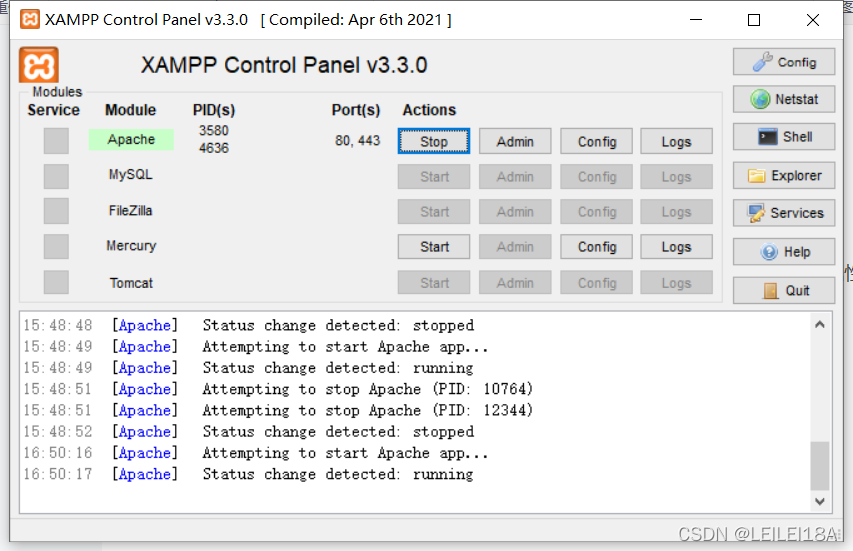This screenshot has height=551, width=853.
Task: Click the log line at 15:48:52
Action: tap(249, 431)
